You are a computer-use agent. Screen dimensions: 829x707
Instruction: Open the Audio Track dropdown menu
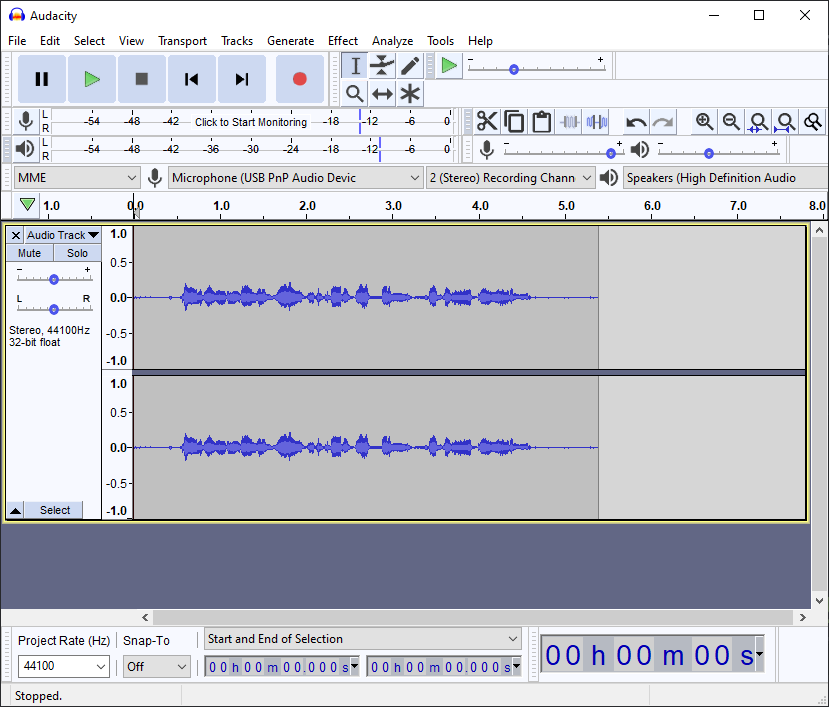[63, 235]
